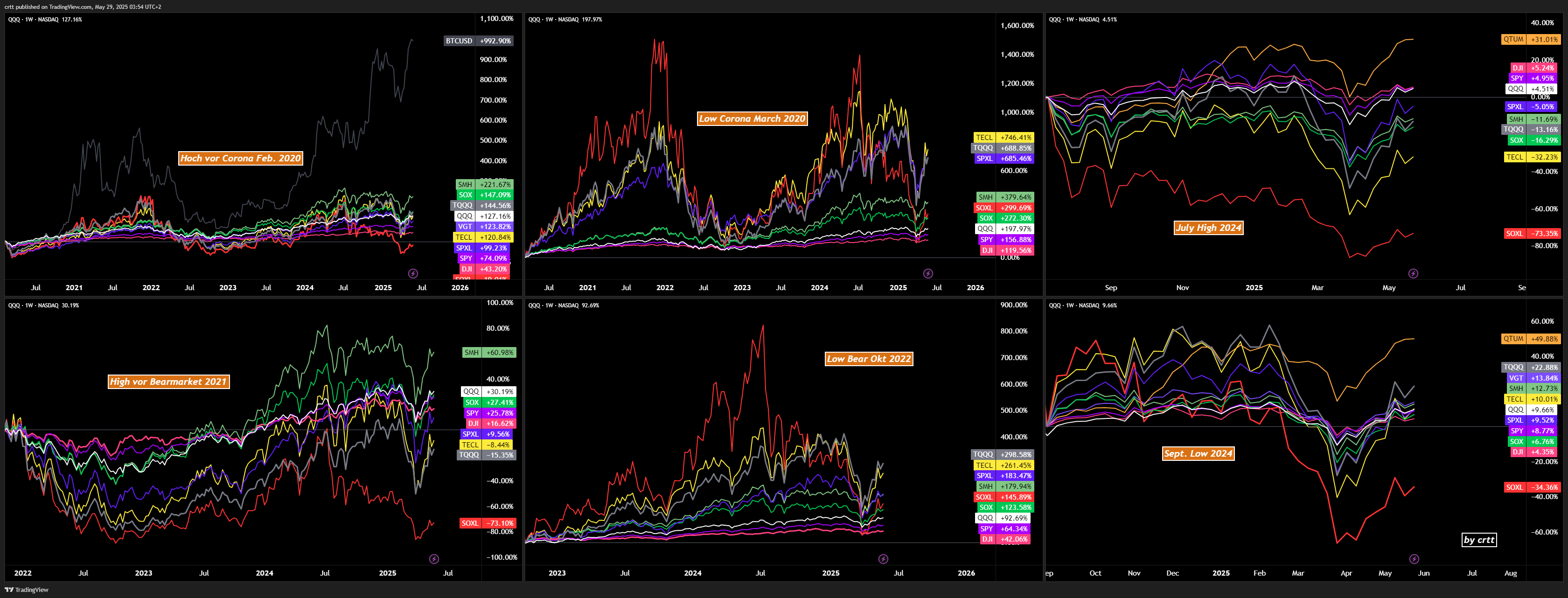Click the QTUM +31.01% label
The image size is (1568, 598).
pyautogui.click(x=1530, y=39)
